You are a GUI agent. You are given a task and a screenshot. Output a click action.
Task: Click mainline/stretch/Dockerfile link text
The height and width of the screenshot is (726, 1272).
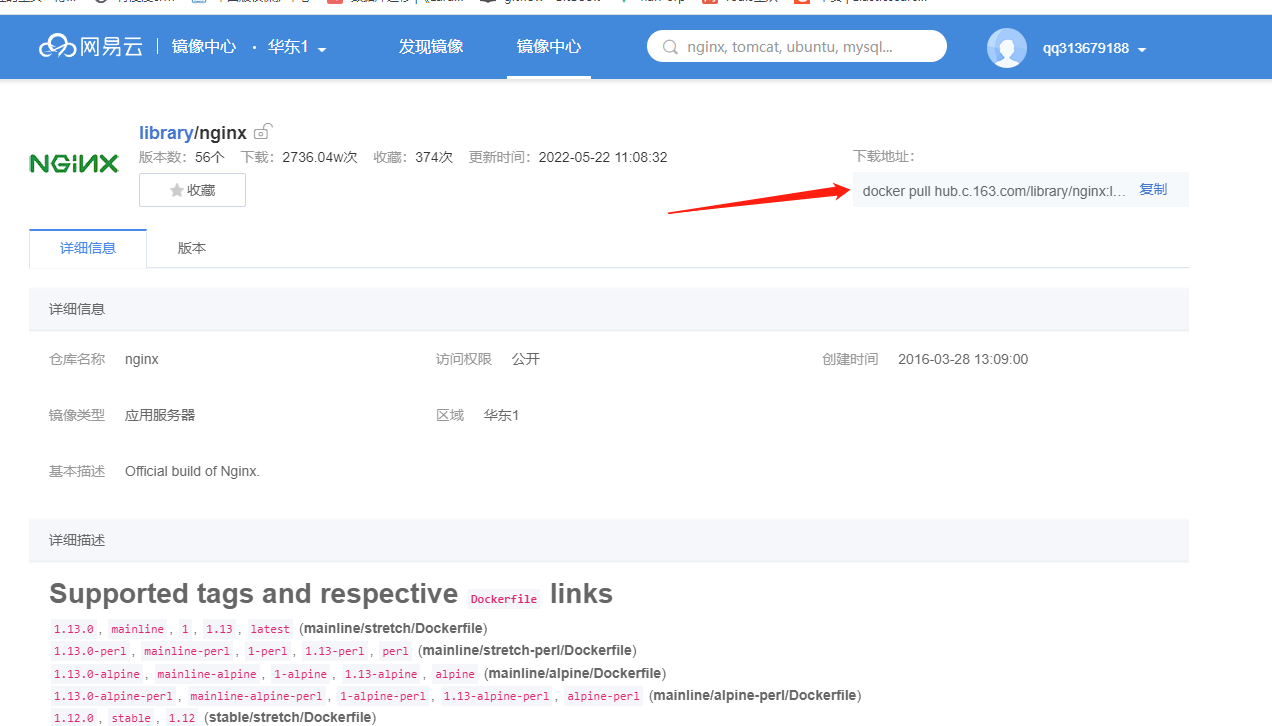393,629
